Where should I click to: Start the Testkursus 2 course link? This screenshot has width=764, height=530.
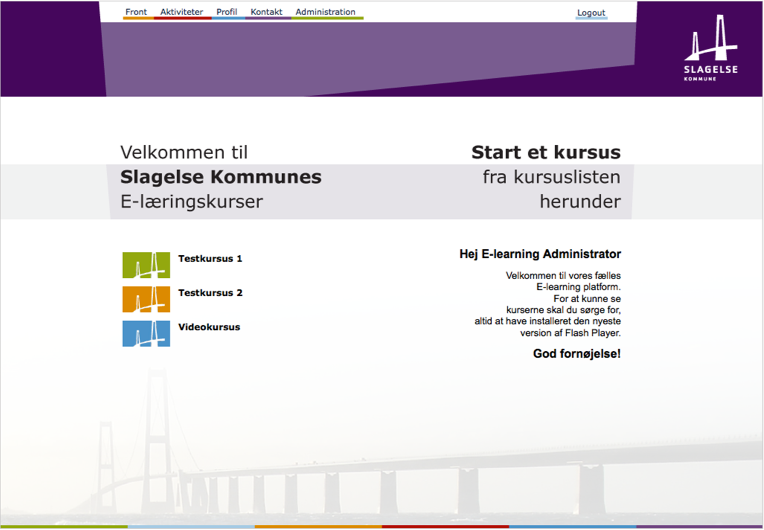[210, 293]
